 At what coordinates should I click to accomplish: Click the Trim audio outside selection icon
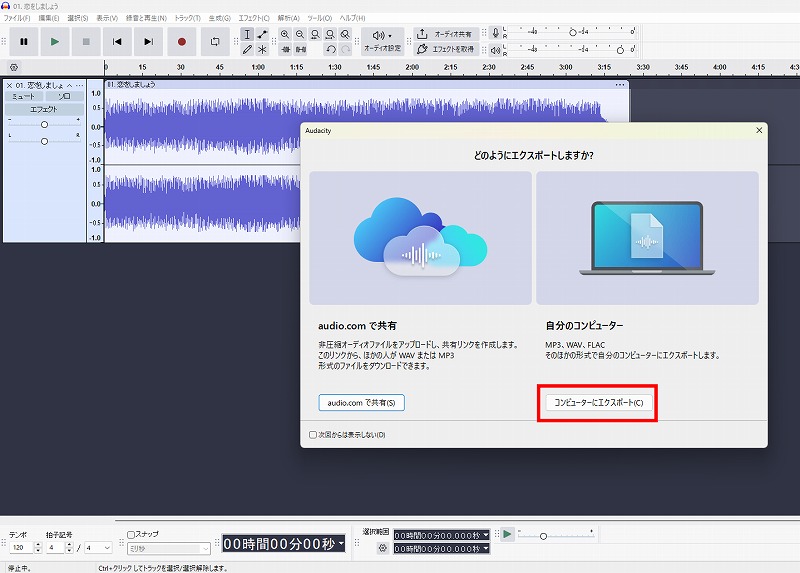point(286,49)
